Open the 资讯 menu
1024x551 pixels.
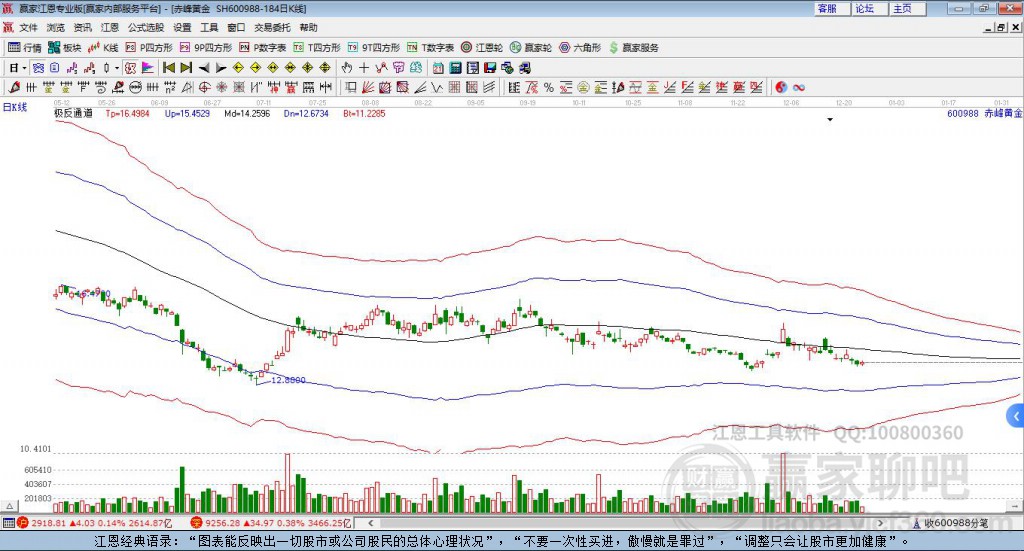(82, 27)
